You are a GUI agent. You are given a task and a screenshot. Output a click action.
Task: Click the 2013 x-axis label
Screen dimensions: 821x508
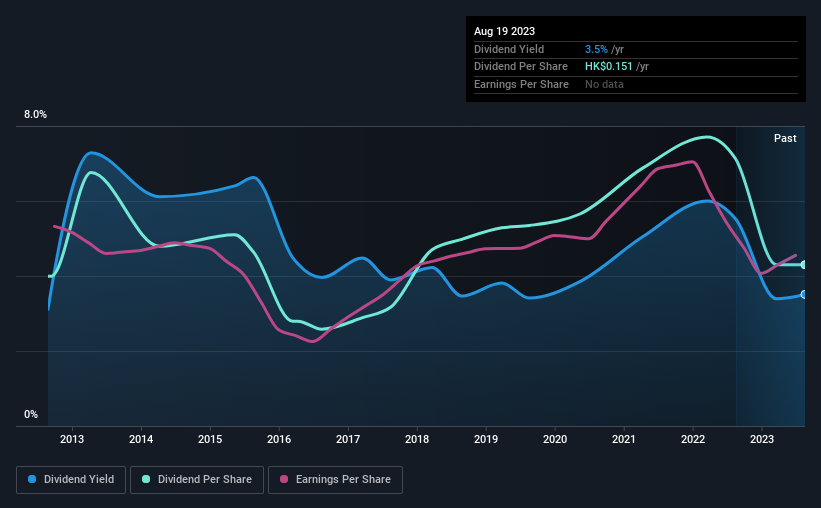[72, 439]
